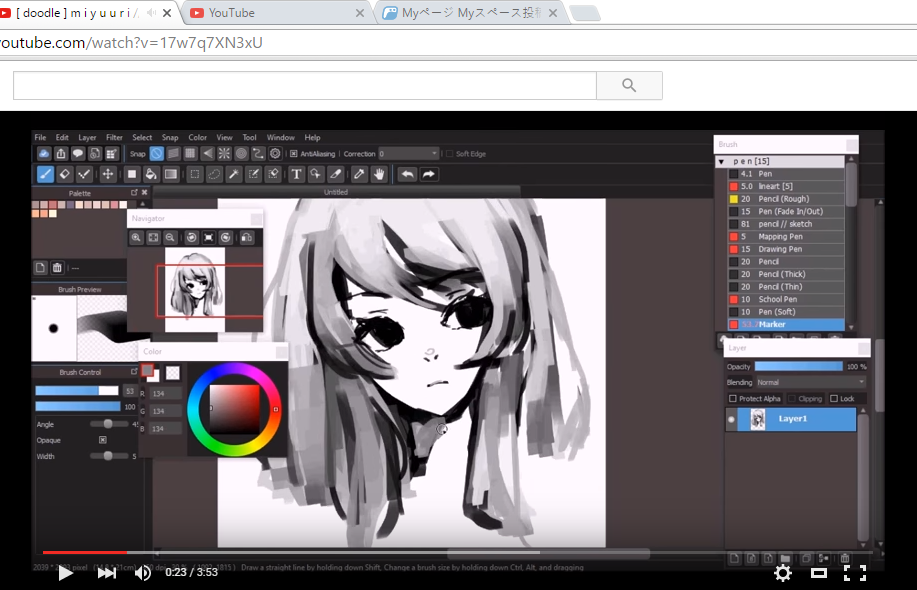Screen dimensions: 917x590
Task: Switch to the YouTube browser tab
Action: (278, 13)
